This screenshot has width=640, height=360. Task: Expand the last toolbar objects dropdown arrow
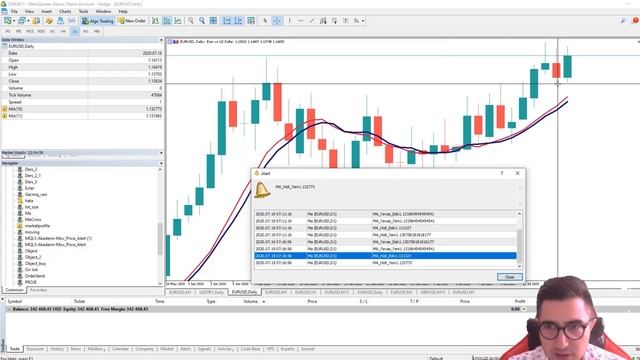click(363, 21)
